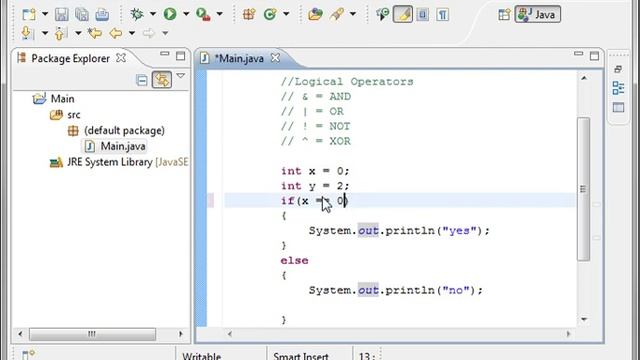Open the Package Explorer view menu triangle
Image resolution: width=640 pixels, height=360 pixels.
(x=180, y=76)
